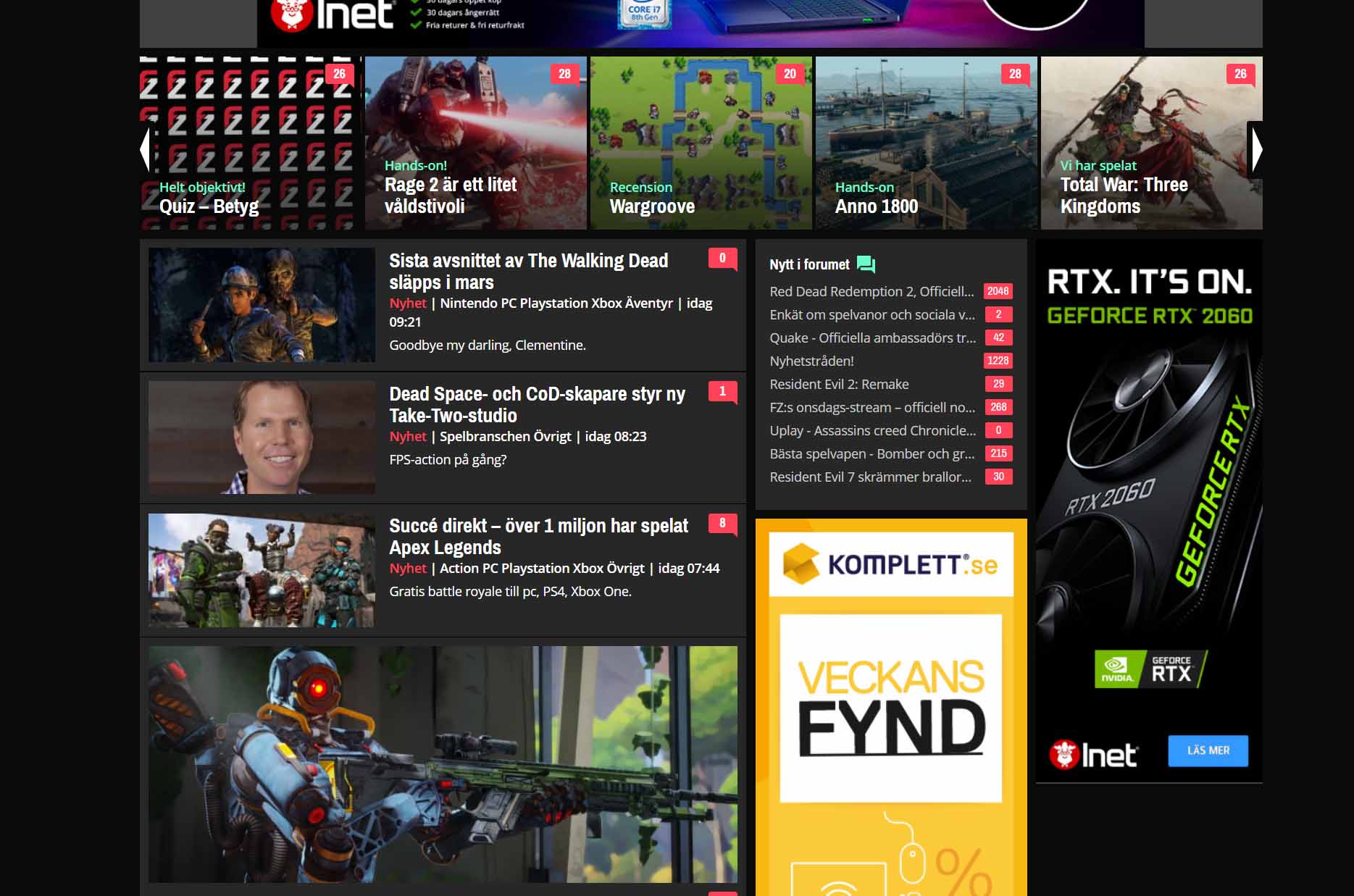
Task: Click the Dead Space creator portrait thumbnail
Action: pos(262,437)
